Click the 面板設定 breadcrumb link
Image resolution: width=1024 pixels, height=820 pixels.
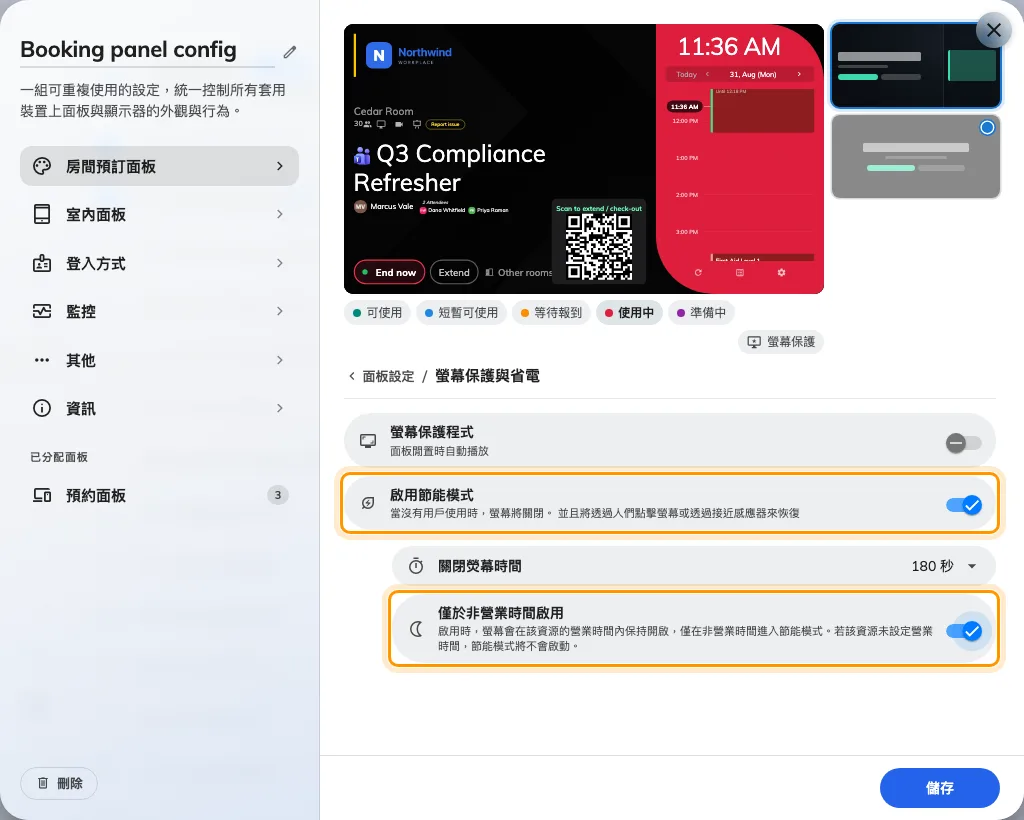[x=388, y=376]
